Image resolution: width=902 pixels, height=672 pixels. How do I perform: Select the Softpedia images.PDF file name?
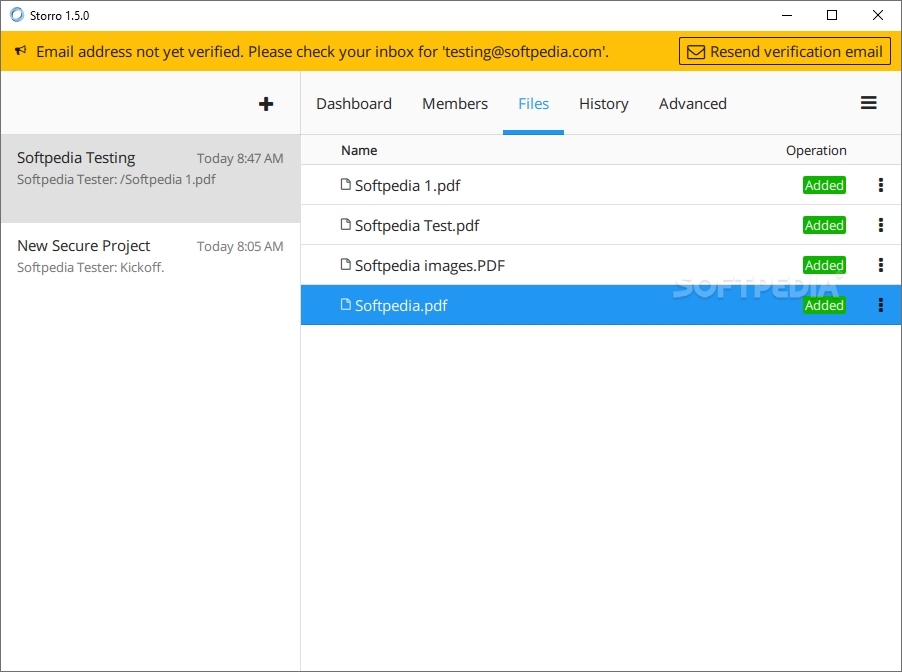430,266
